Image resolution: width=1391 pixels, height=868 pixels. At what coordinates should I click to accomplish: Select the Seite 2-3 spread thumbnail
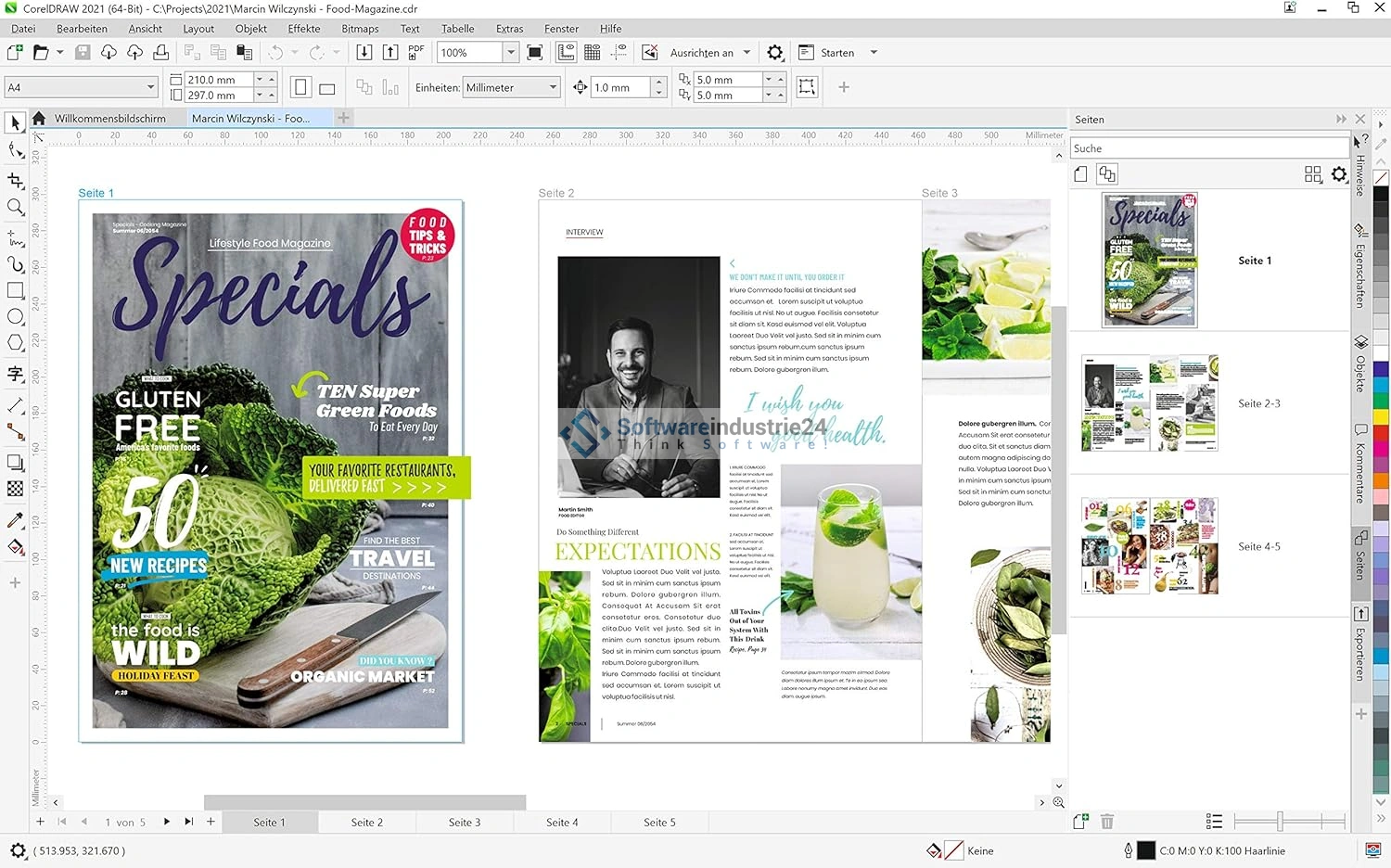click(1150, 403)
